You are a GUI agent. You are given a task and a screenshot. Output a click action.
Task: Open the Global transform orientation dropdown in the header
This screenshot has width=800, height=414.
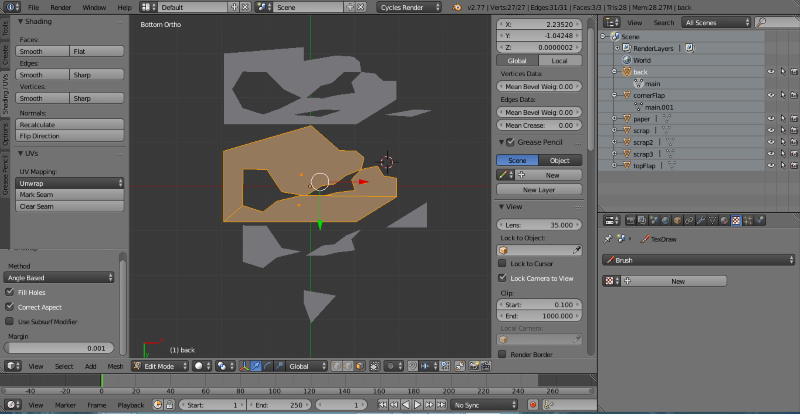[306, 366]
